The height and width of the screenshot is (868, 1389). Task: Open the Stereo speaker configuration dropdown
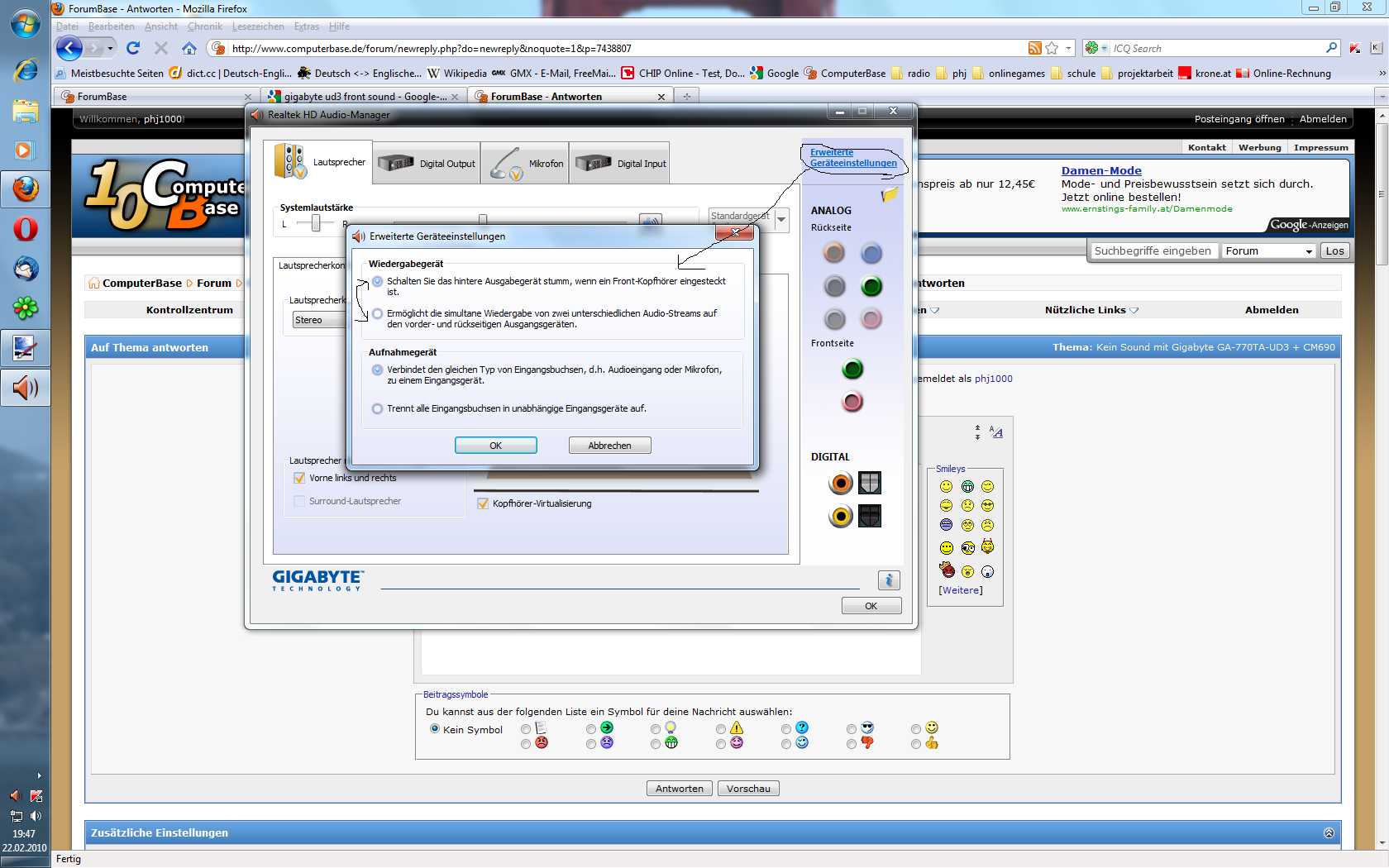tap(320, 320)
